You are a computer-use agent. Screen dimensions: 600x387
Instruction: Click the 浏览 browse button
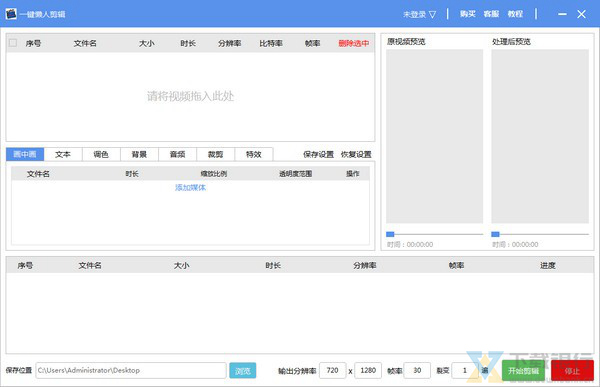(x=243, y=371)
